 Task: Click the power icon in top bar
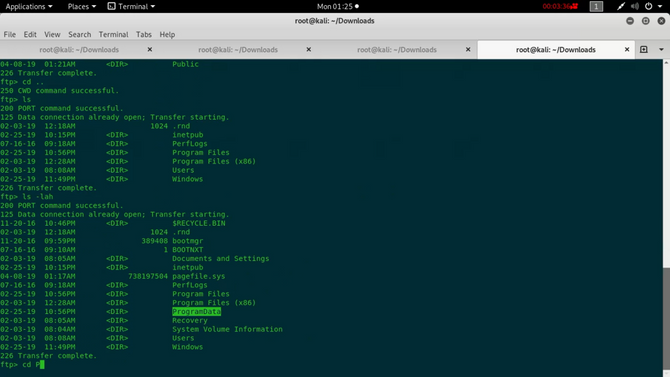(648, 6)
